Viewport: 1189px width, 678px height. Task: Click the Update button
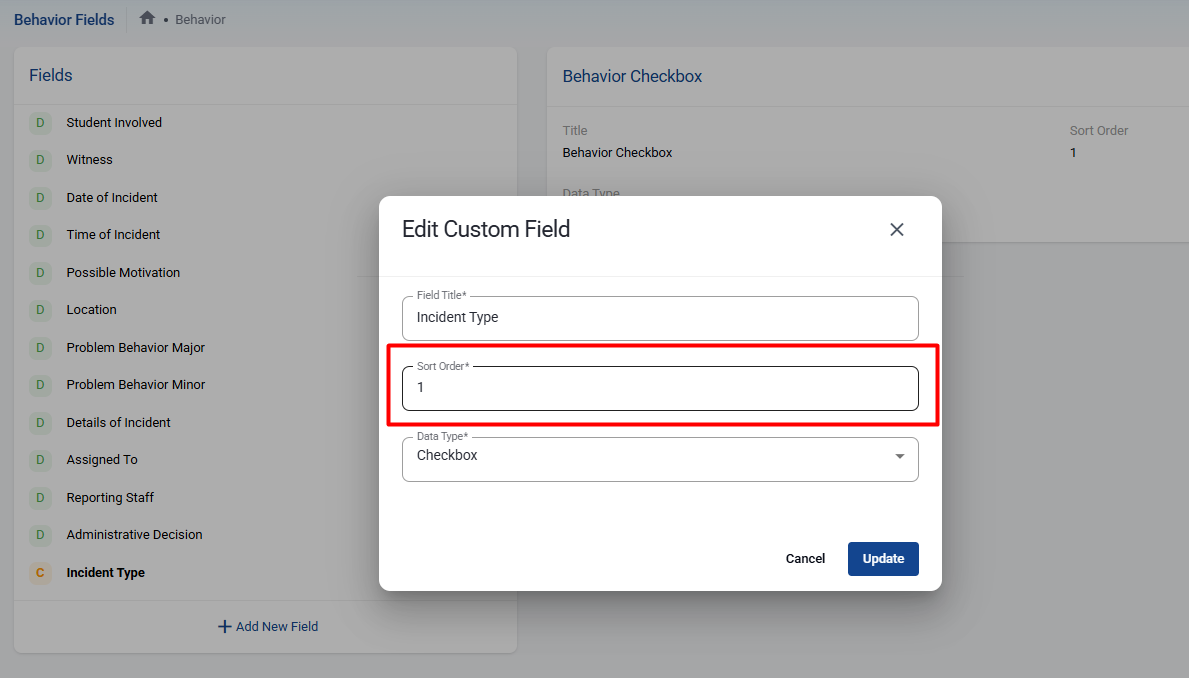click(882, 559)
